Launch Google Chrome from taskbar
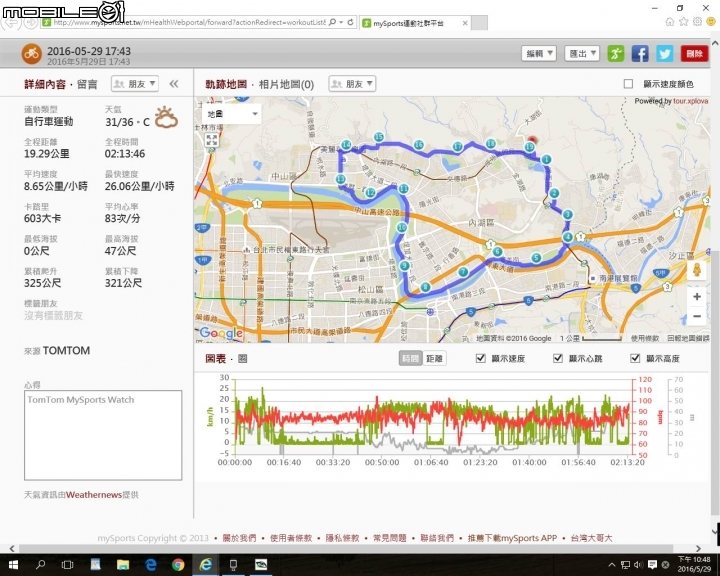This screenshot has height=576, width=720. point(178,565)
